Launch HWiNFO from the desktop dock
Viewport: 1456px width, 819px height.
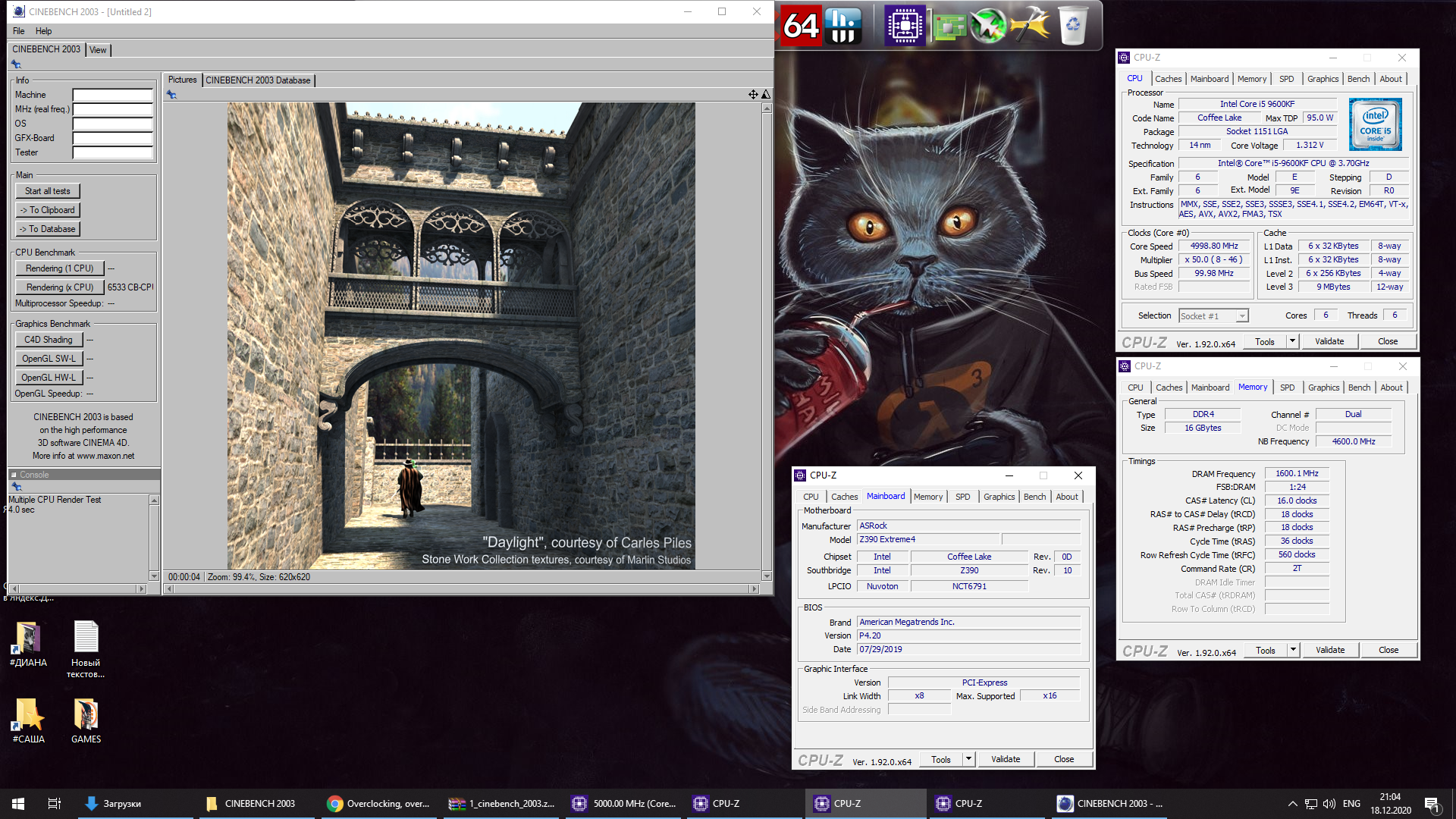pos(843,26)
